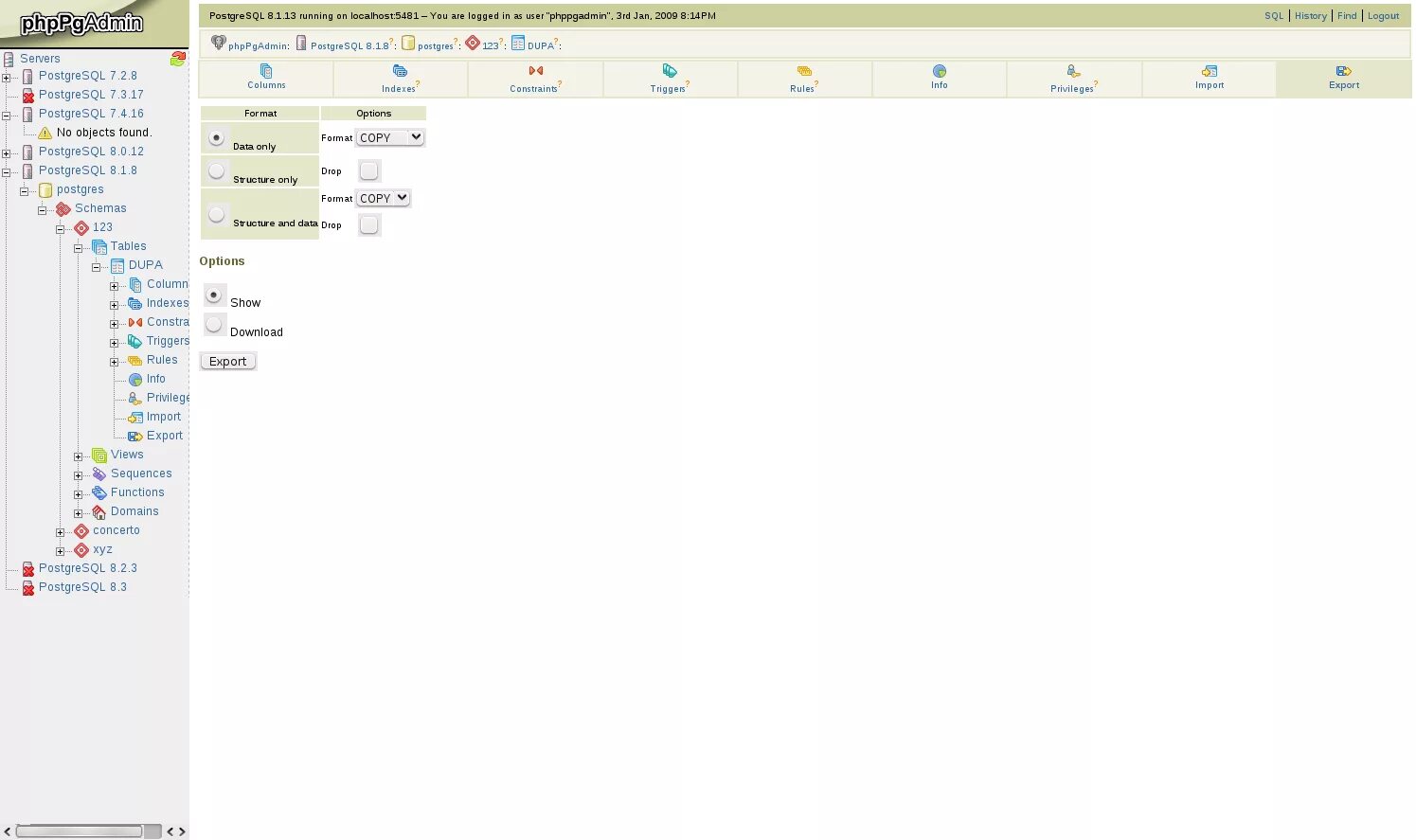Select the Show output radio button

[x=214, y=295]
